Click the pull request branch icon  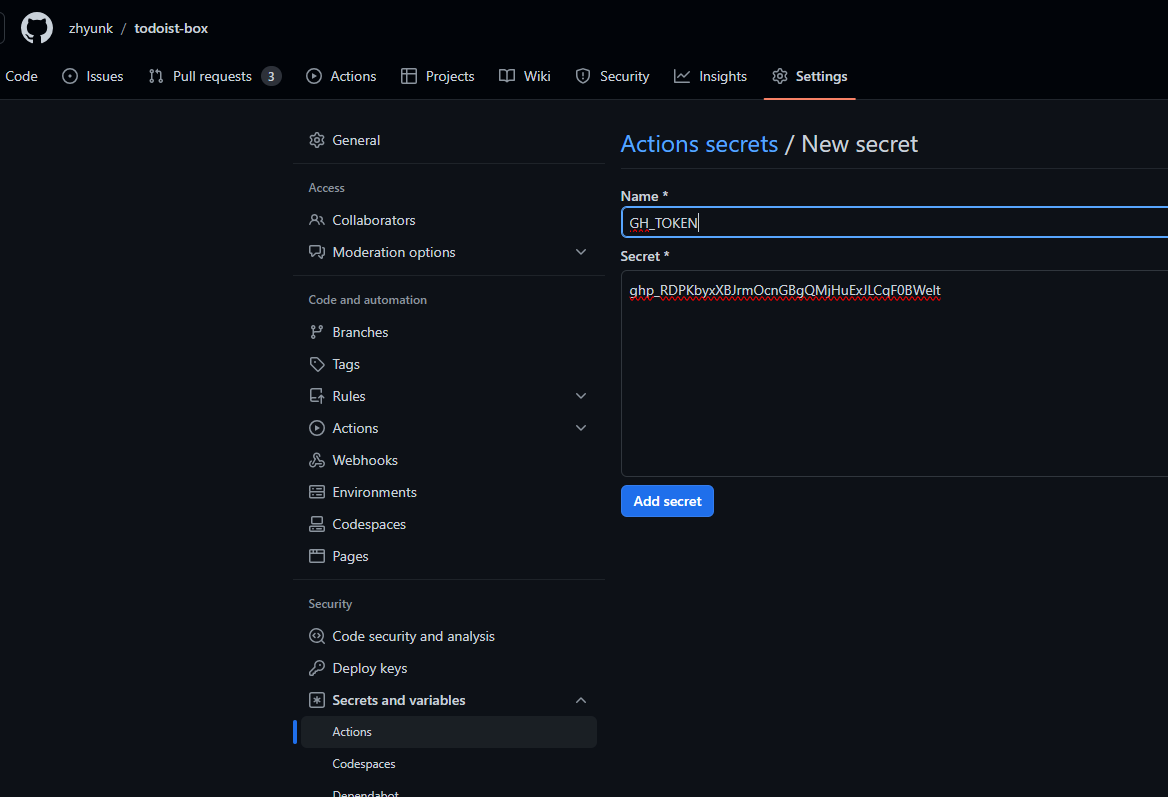tap(156, 76)
